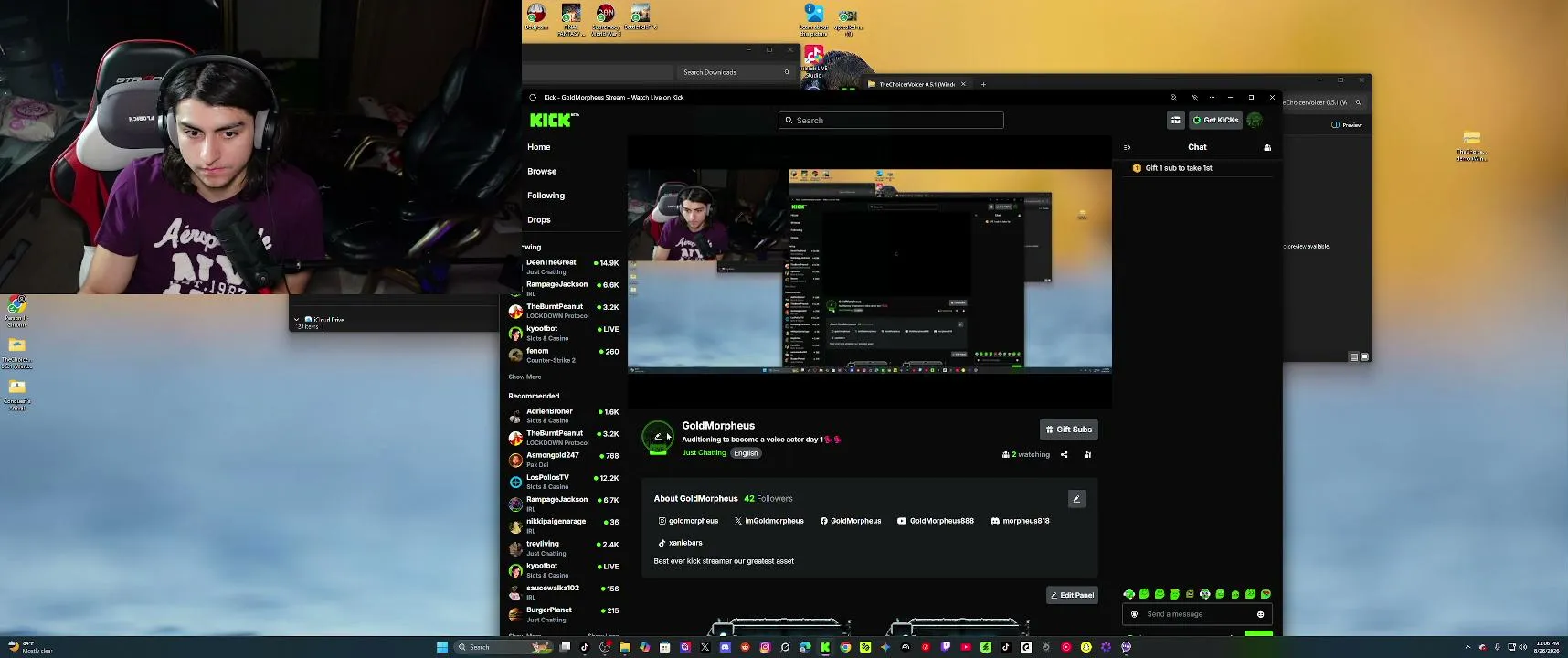The width and height of the screenshot is (1568, 658).
Task: Open Asmongold247 channel in Recommended
Action: point(564,460)
